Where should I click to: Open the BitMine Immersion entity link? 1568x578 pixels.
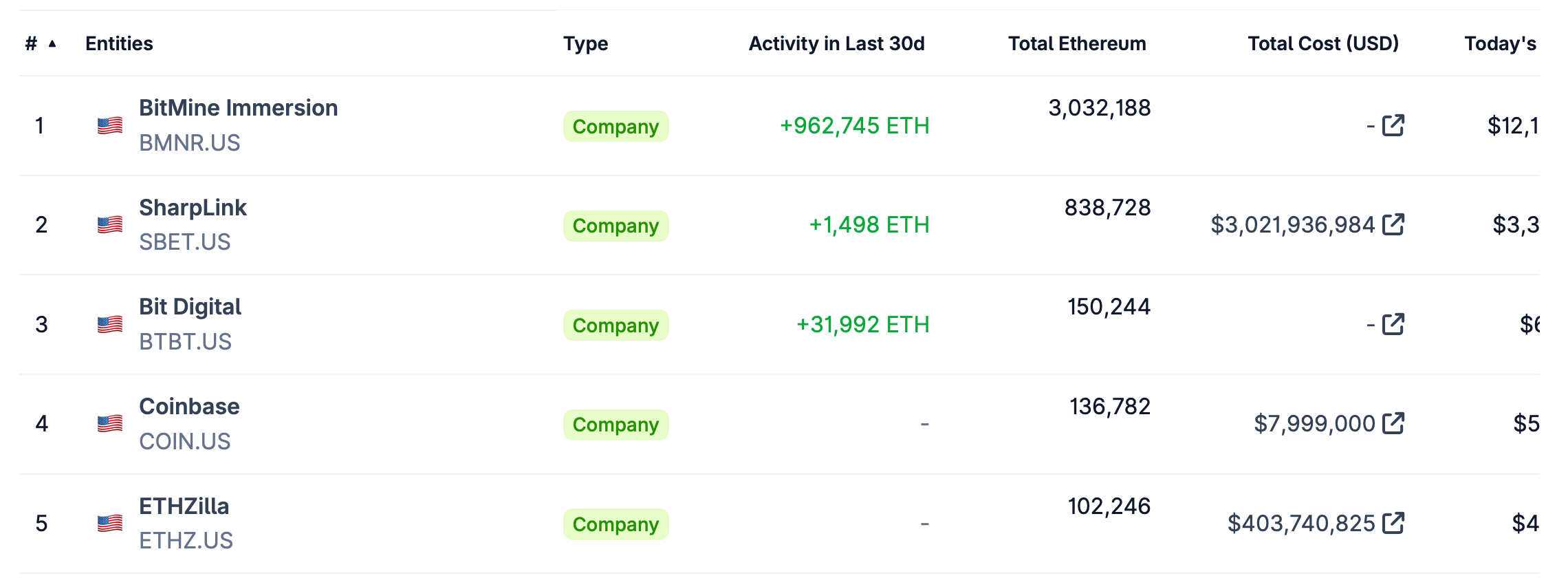pyautogui.click(x=238, y=108)
